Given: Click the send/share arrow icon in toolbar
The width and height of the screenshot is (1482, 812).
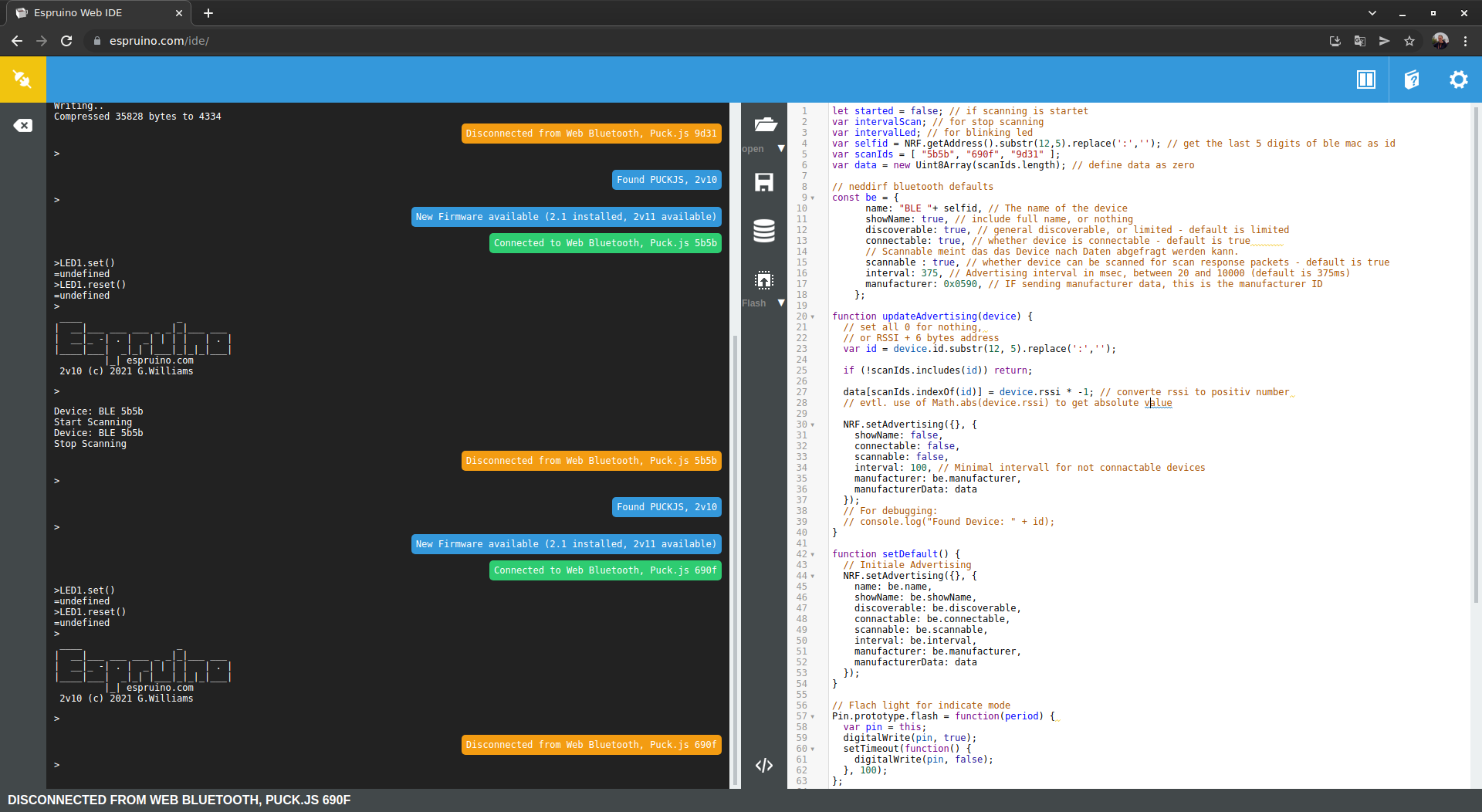Looking at the screenshot, I should coord(1385,41).
